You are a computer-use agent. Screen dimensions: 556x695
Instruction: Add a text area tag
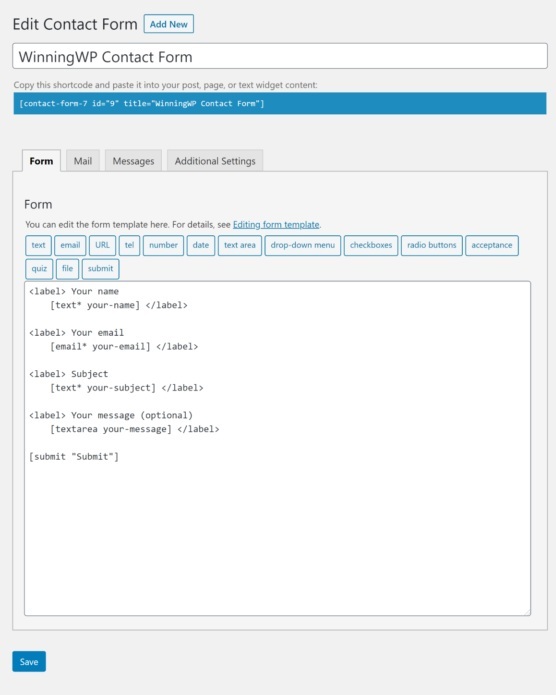pyautogui.click(x=240, y=245)
